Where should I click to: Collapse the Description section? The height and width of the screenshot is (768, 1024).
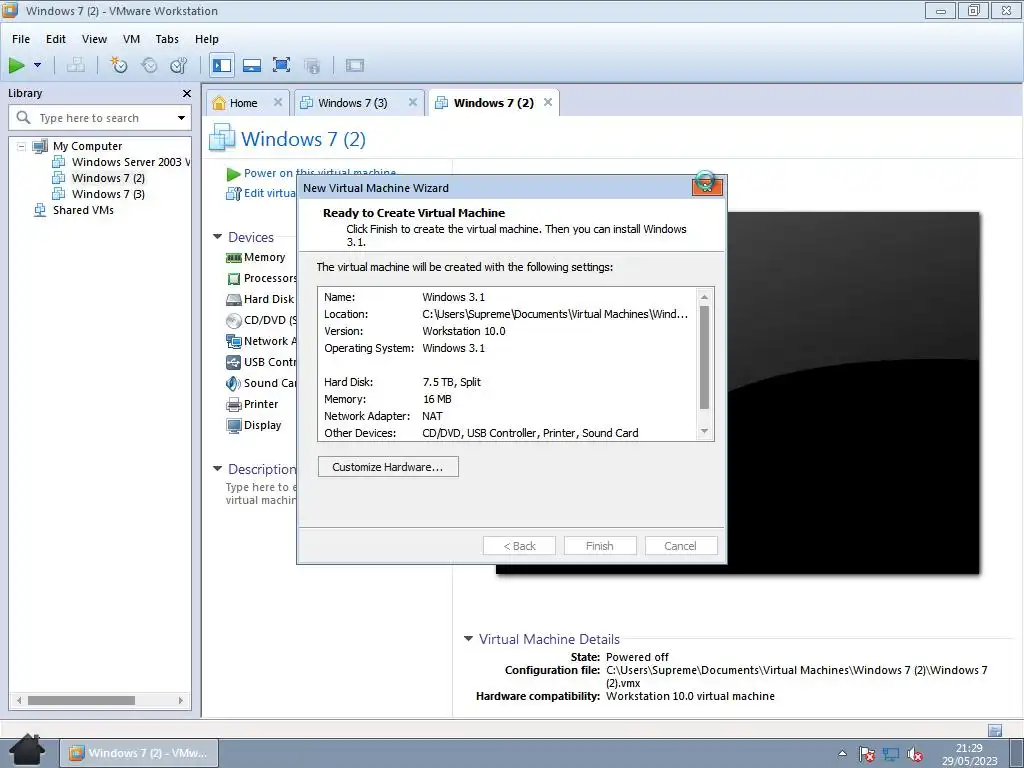(217, 469)
